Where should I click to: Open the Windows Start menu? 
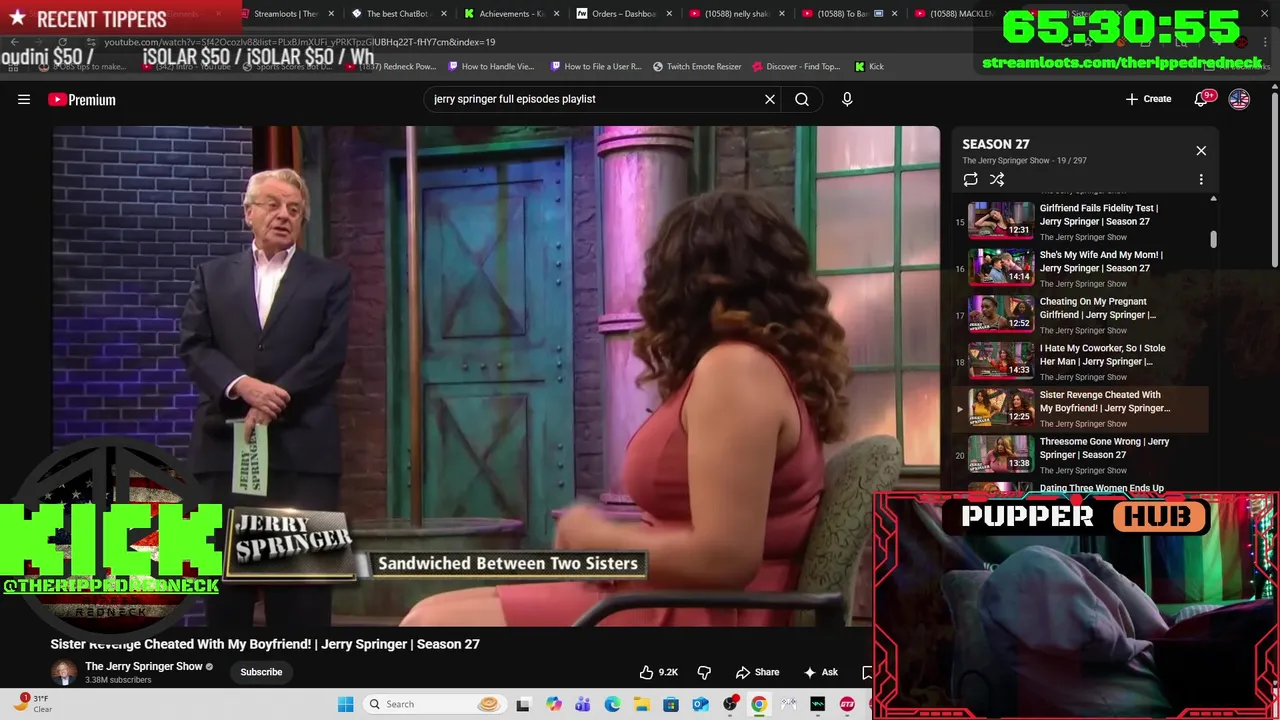coord(345,704)
